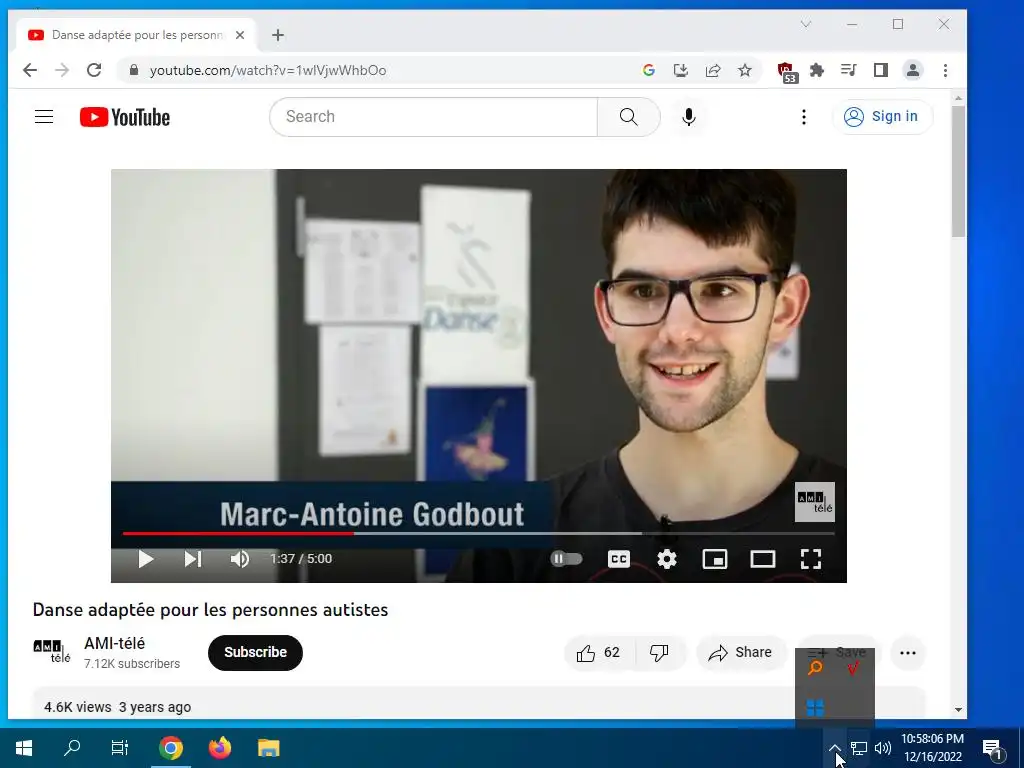Toggle closed captions CC
Viewport: 1024px width, 768px height.
click(x=618, y=559)
